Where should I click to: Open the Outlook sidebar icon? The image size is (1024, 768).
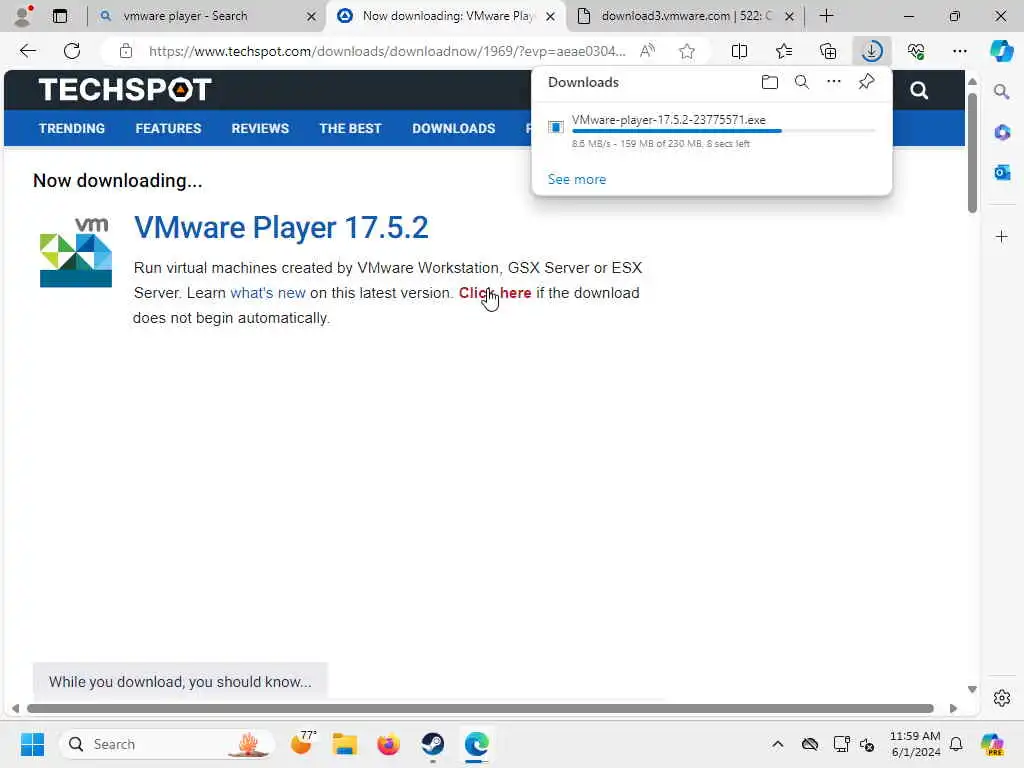click(1002, 172)
